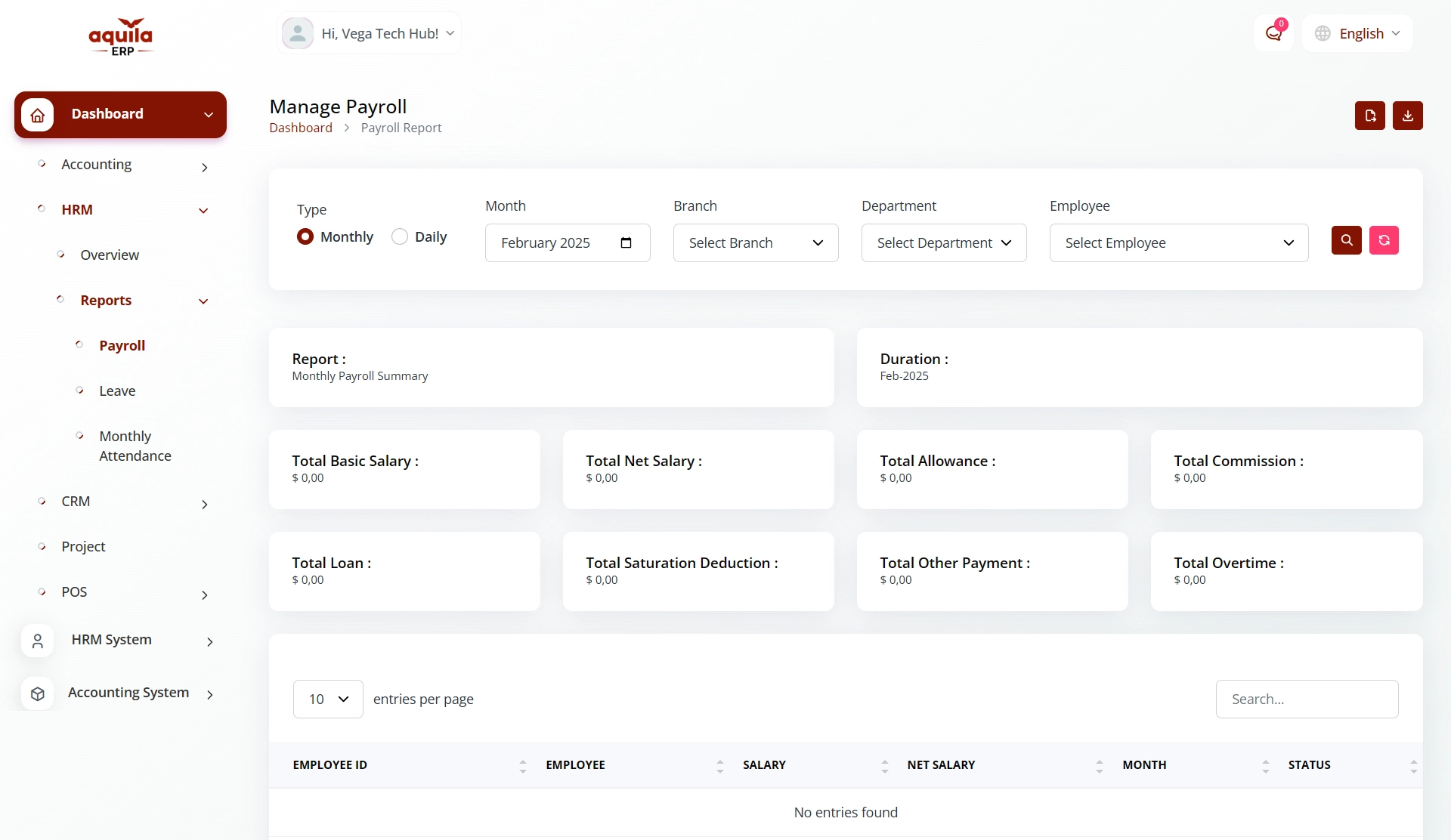Sort by Status column arrows
Image resolution: width=1451 pixels, height=840 pixels.
[x=1413, y=766]
